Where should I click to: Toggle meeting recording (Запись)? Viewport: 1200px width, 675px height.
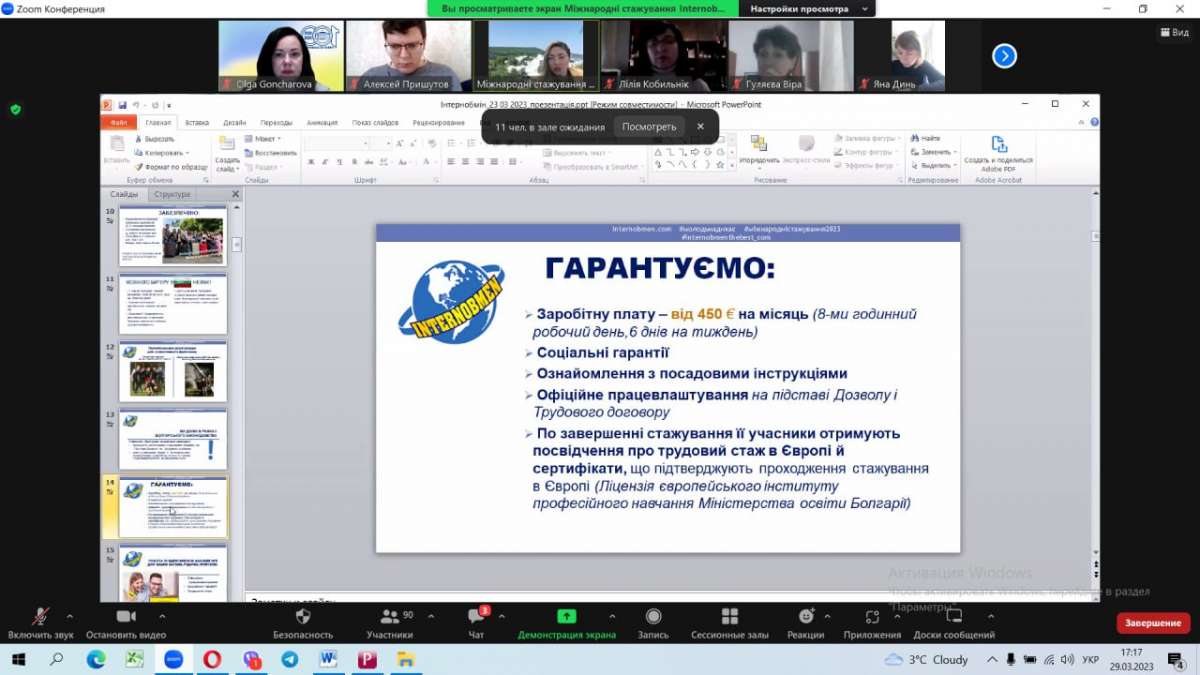coord(653,617)
